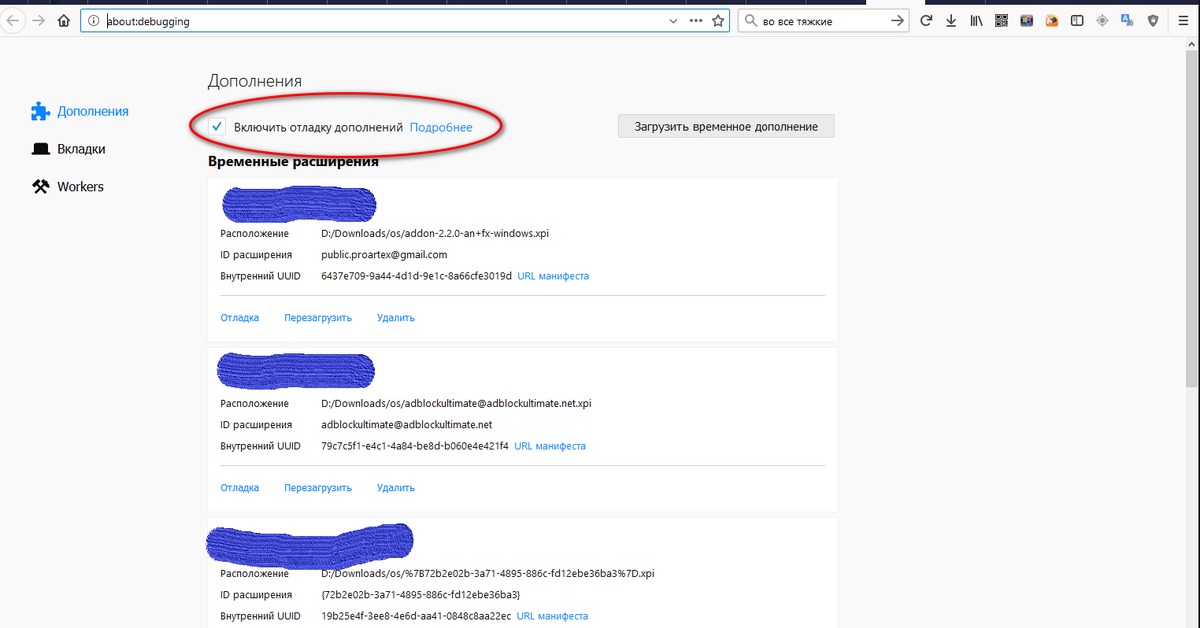Screen dimensions: 1200x628
Task: Bookmark this page with the star icon
Action: tap(718, 21)
